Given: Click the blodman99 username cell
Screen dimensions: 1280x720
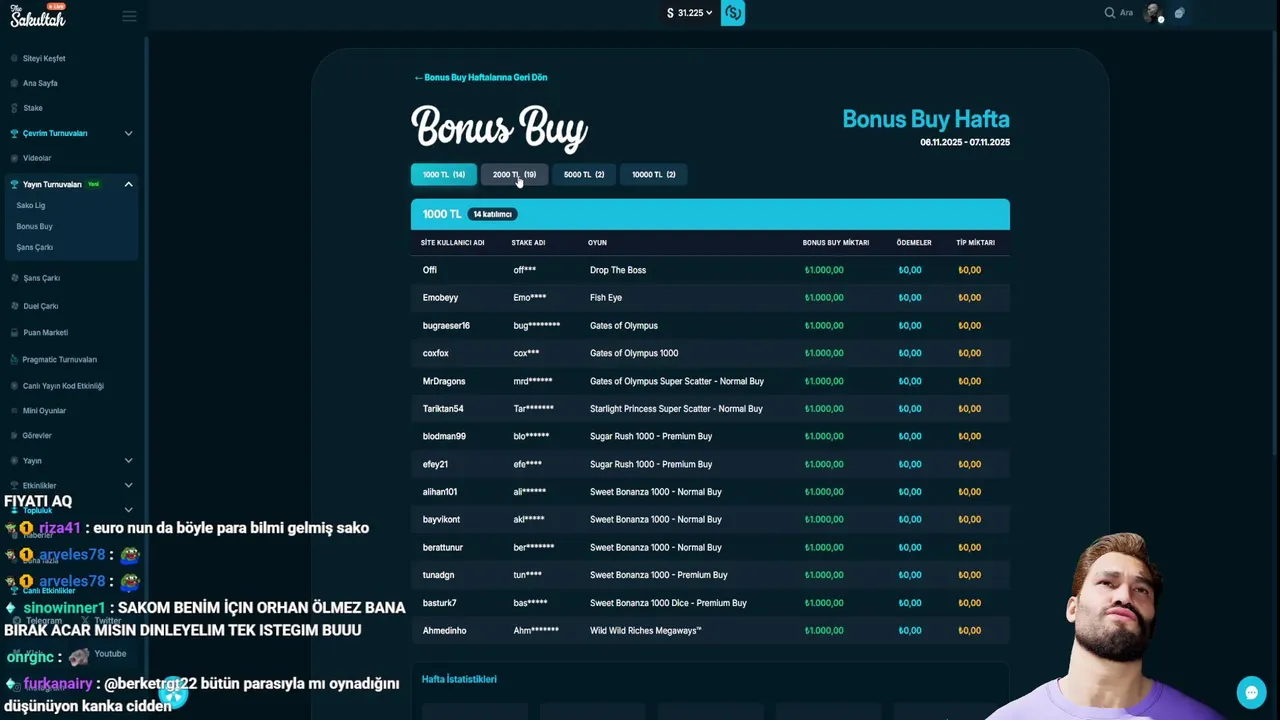Looking at the screenshot, I should (x=444, y=436).
